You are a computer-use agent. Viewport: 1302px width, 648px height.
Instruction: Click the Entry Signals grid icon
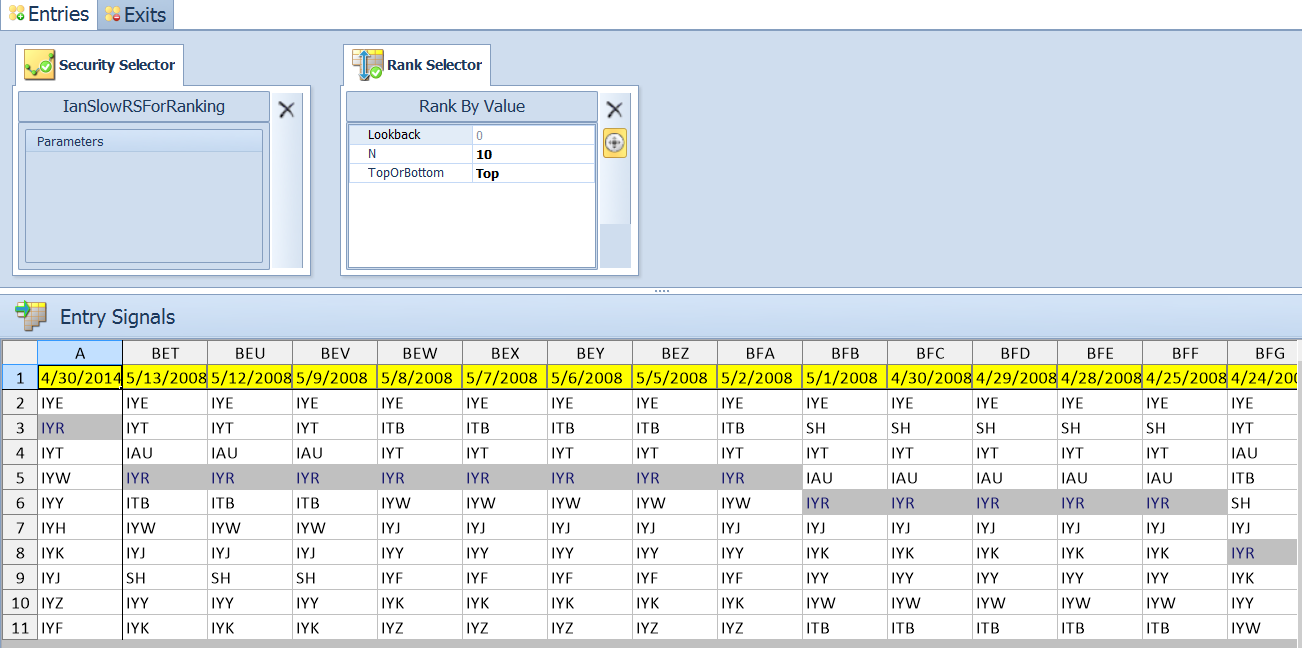click(30, 317)
